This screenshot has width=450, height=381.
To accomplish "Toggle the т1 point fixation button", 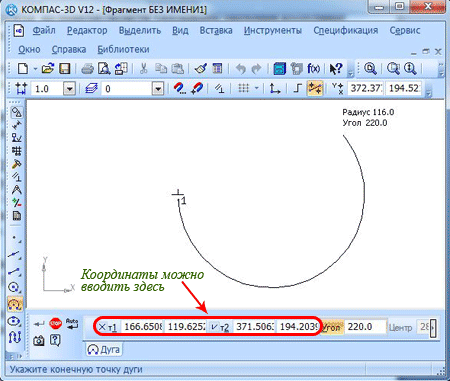I will coord(108,327).
